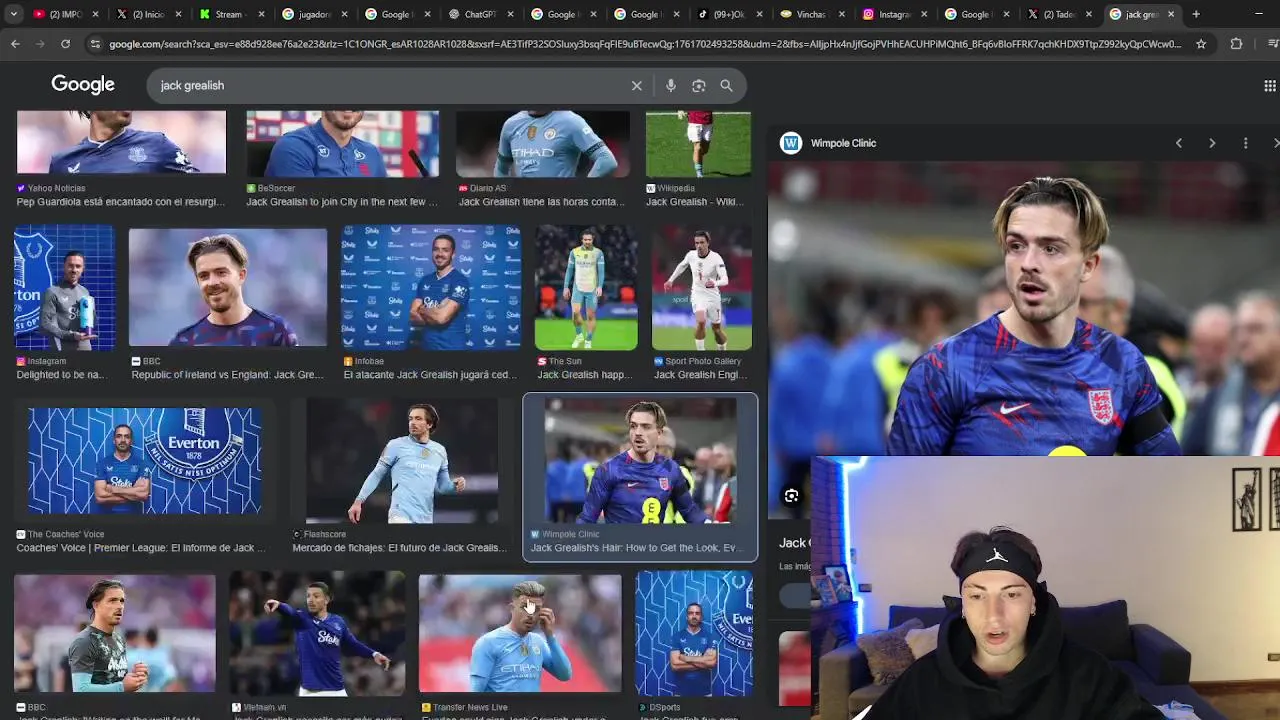Click 'Republic of Ireland vs England' caption
Screen dimensions: 1280x720
pyautogui.click(x=227, y=375)
